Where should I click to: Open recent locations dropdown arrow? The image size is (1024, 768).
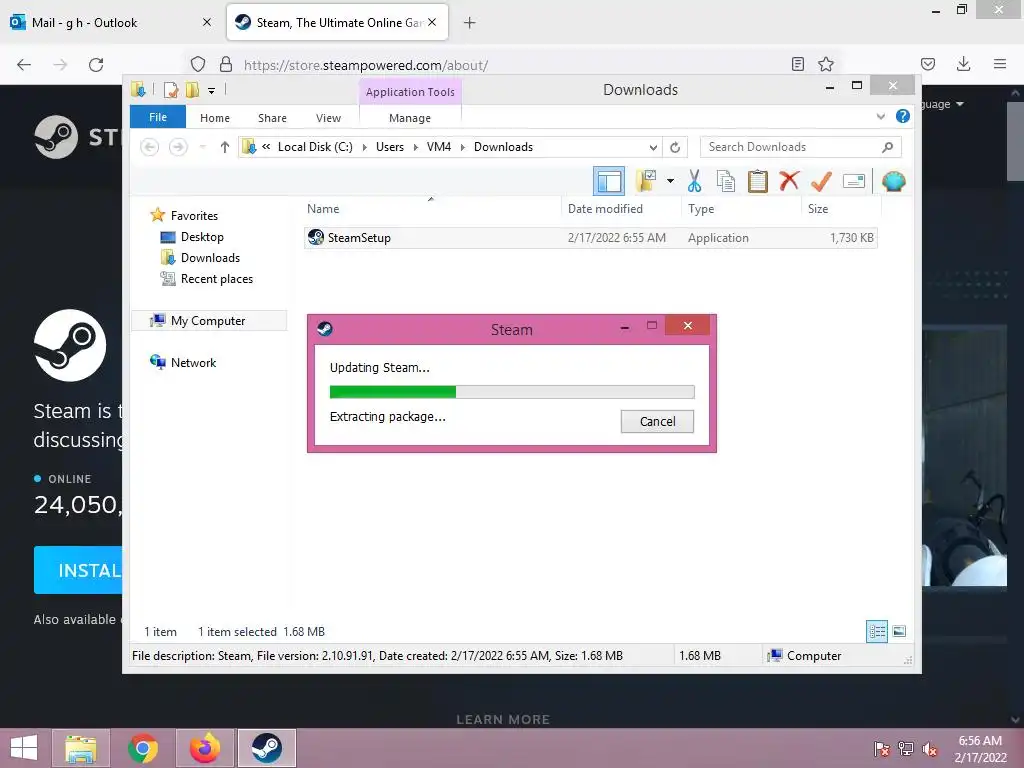pos(202,147)
